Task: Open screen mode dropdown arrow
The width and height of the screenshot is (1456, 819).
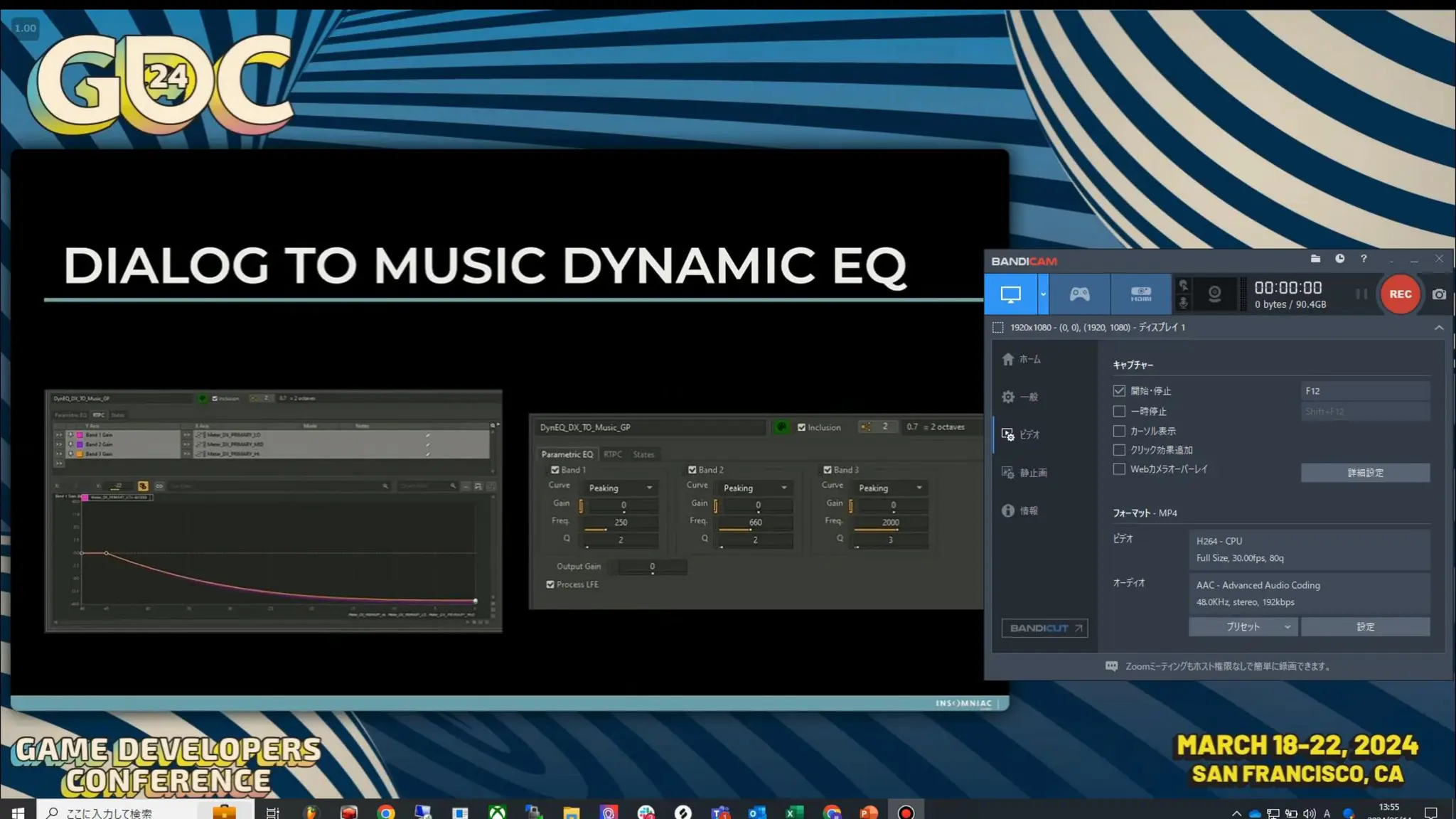Action: (x=1043, y=294)
